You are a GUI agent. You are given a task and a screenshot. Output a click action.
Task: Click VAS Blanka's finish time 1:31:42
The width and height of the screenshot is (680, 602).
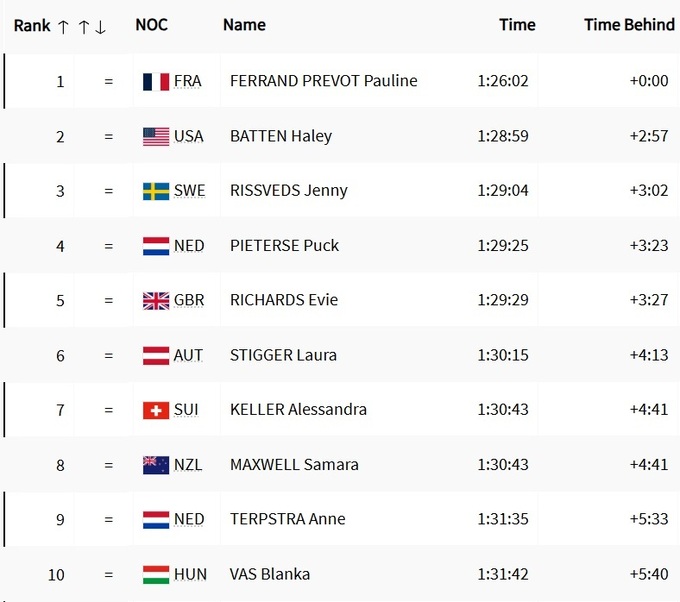click(503, 574)
